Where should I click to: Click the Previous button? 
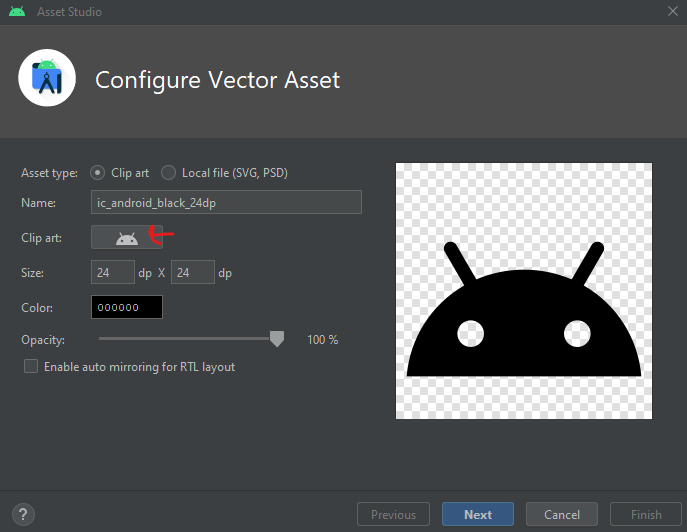tap(393, 514)
